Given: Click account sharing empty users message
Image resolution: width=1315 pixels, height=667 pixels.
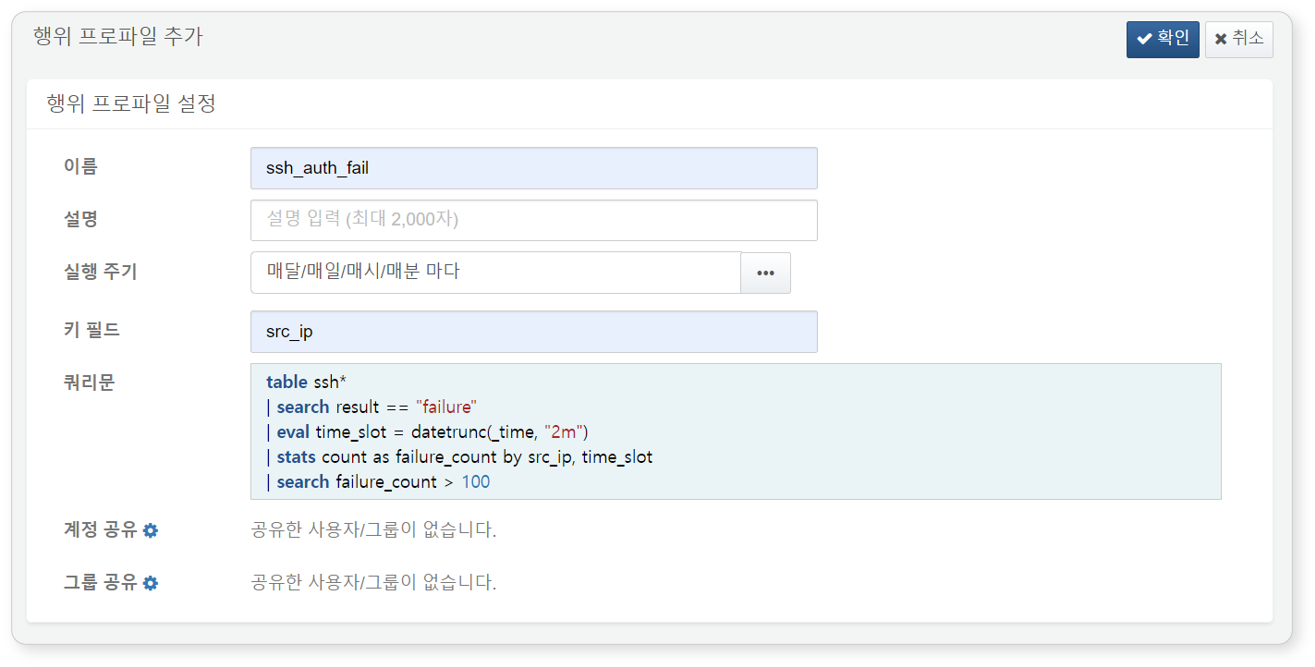Looking at the screenshot, I should pos(373,530).
